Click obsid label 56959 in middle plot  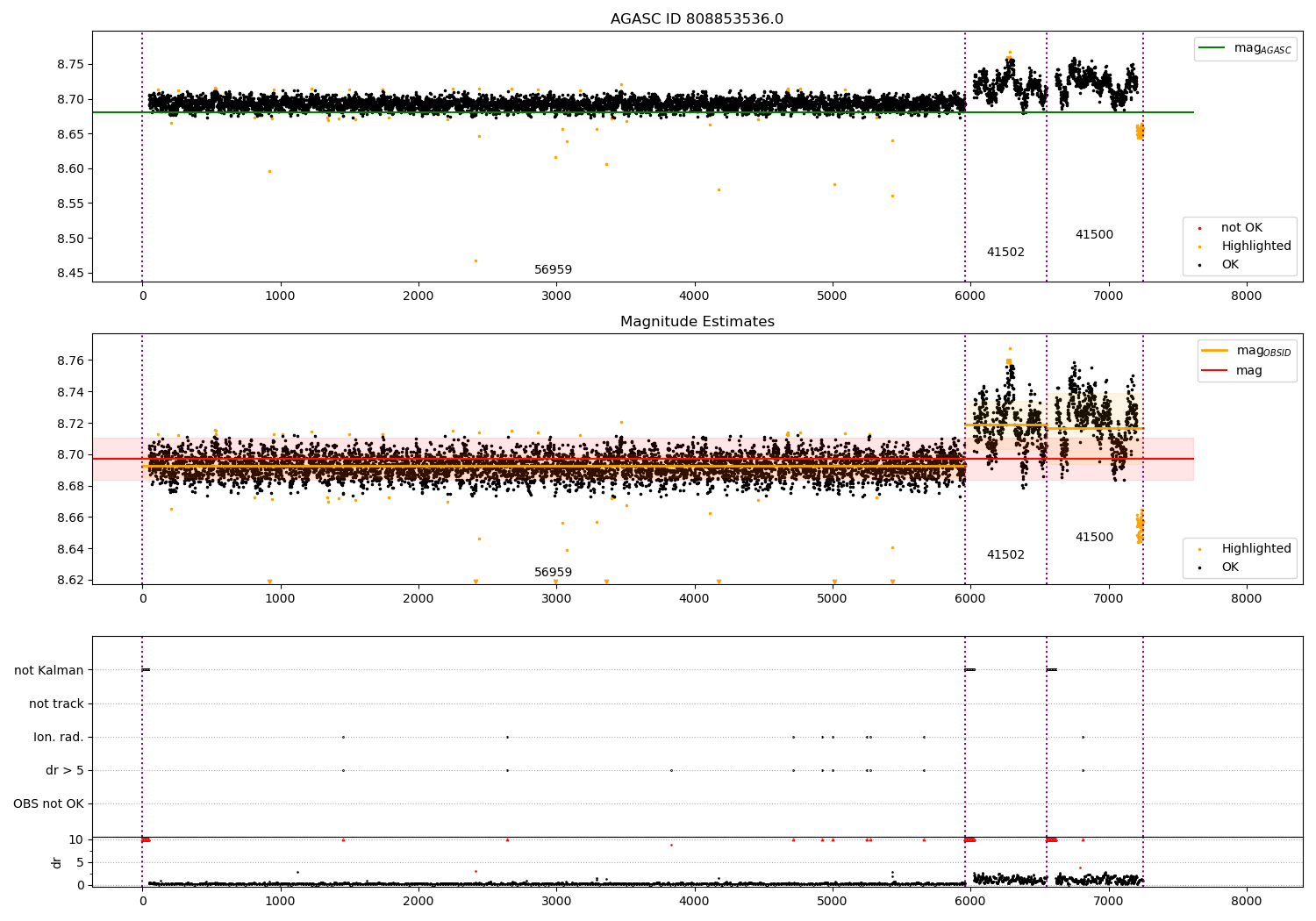point(554,573)
